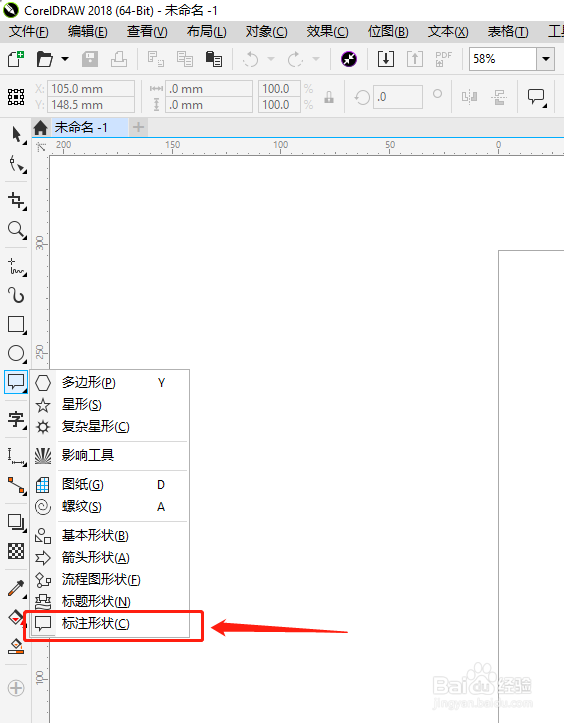
Task: Select the Text tool 字
Action: point(17,419)
